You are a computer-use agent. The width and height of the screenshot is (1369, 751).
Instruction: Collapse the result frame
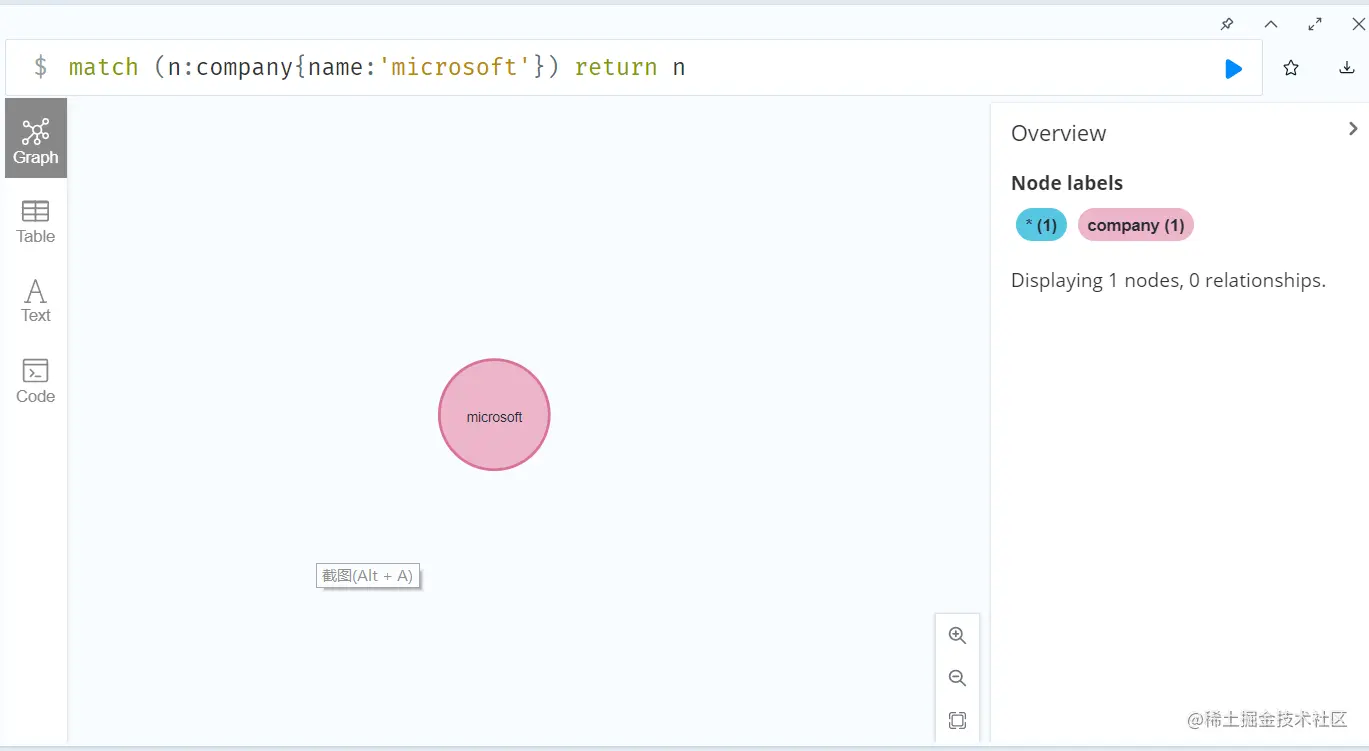pos(1271,24)
